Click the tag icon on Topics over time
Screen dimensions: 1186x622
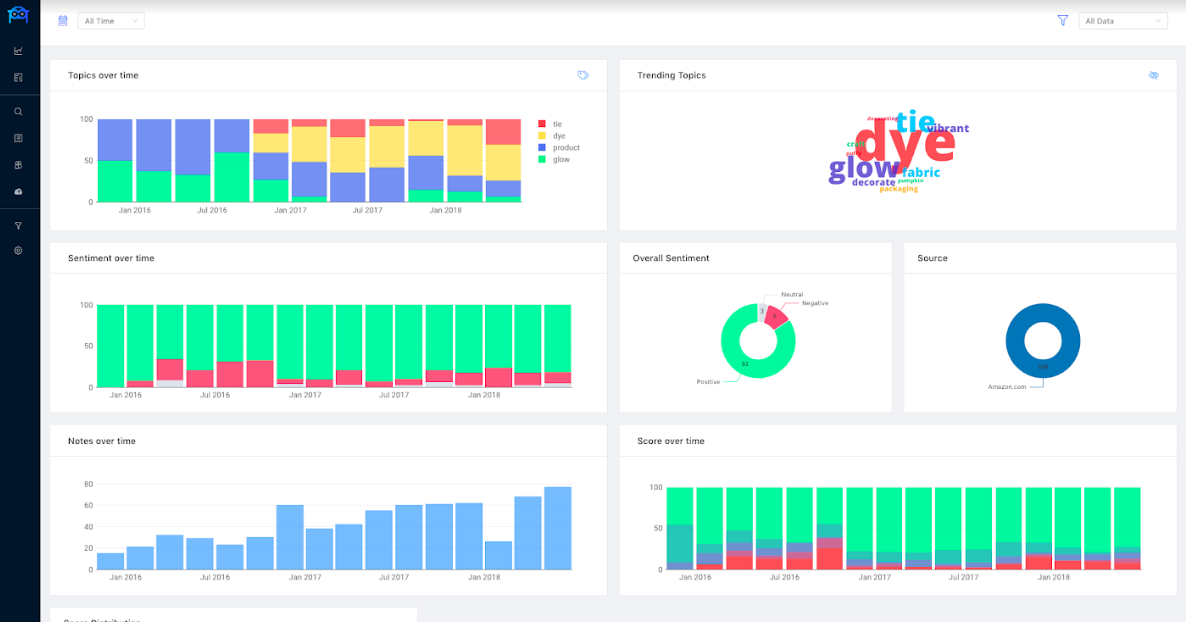pos(583,75)
